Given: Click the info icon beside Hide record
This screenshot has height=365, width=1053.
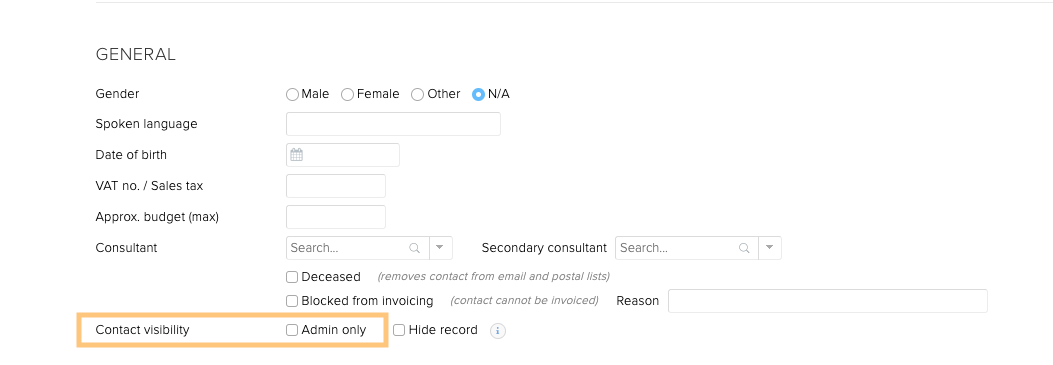Looking at the screenshot, I should click(498, 331).
